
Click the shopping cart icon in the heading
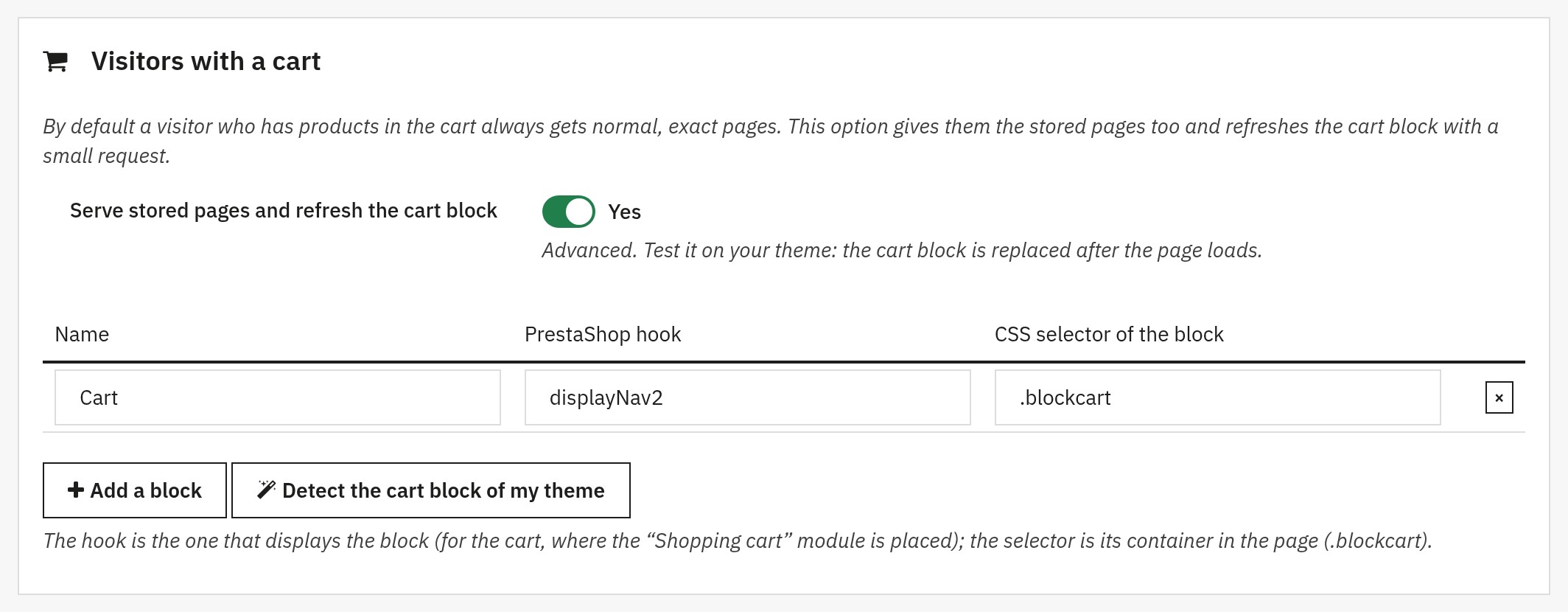click(x=56, y=61)
